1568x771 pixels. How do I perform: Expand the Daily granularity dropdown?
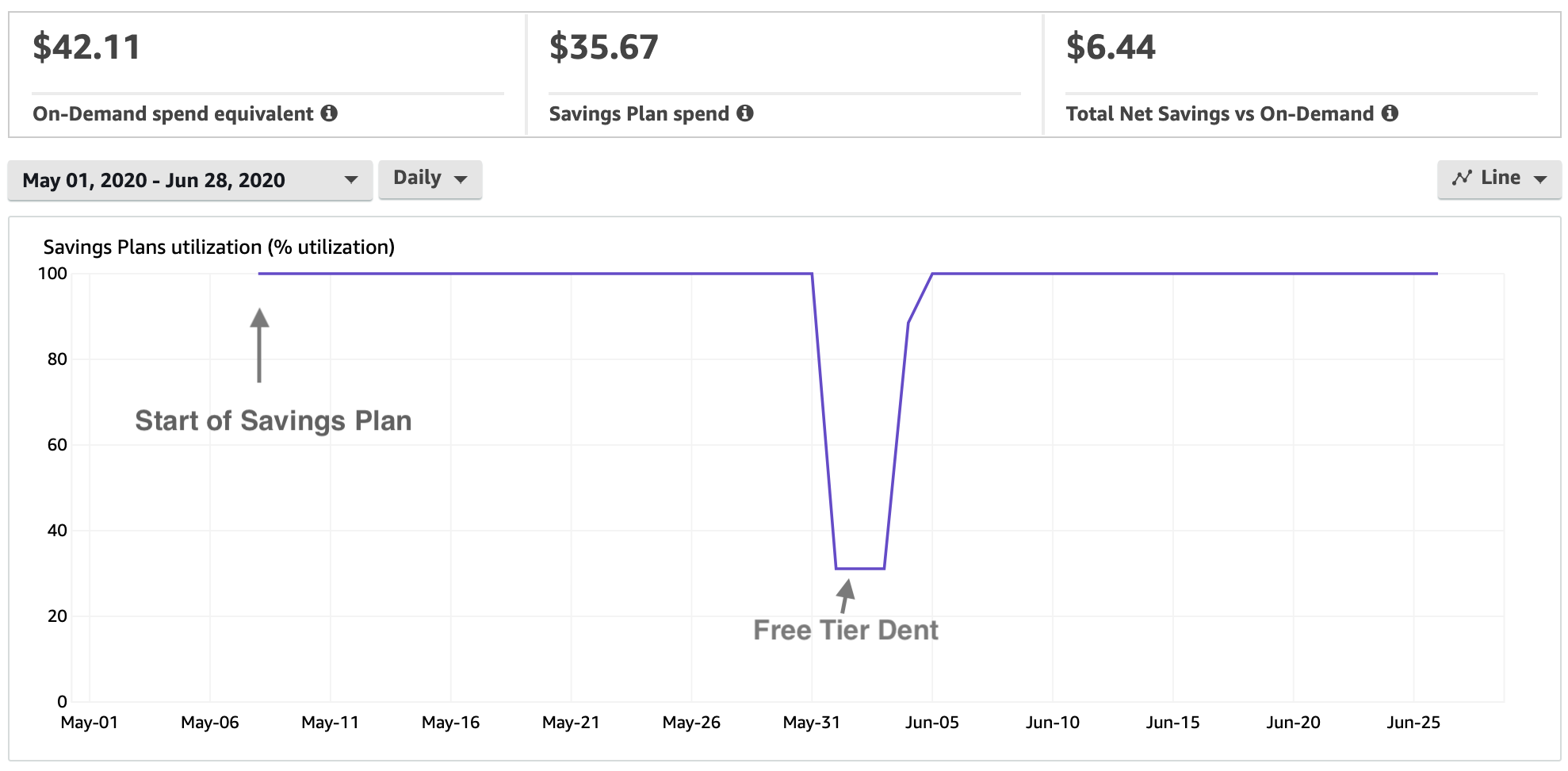pyautogui.click(x=430, y=178)
